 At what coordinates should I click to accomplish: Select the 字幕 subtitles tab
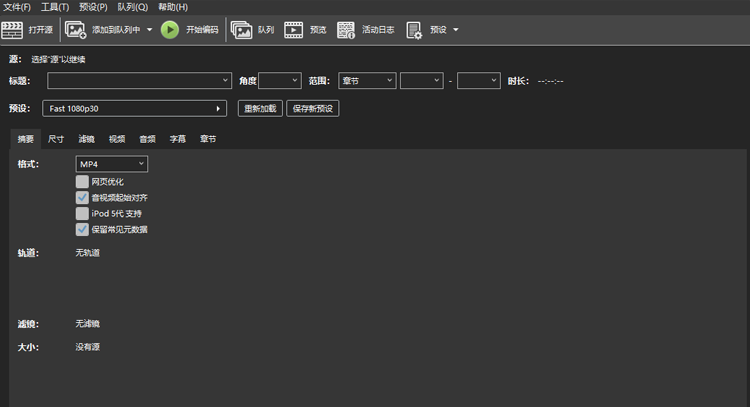177,139
